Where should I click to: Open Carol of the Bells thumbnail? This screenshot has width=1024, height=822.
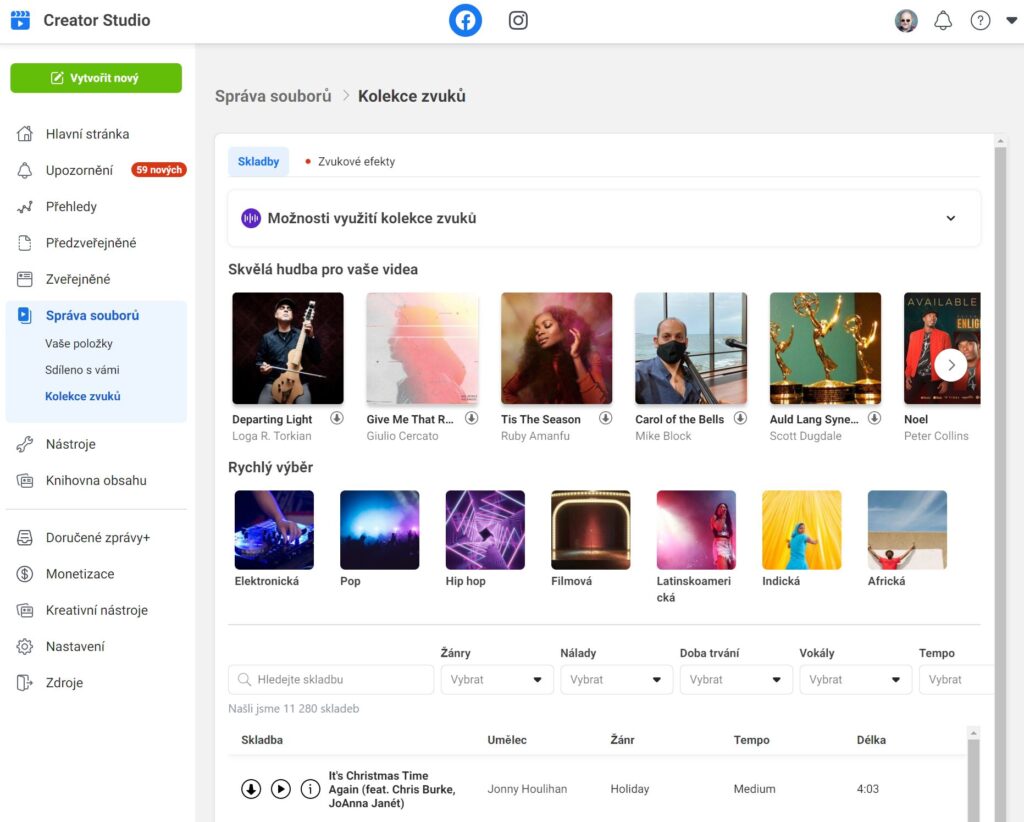point(691,348)
